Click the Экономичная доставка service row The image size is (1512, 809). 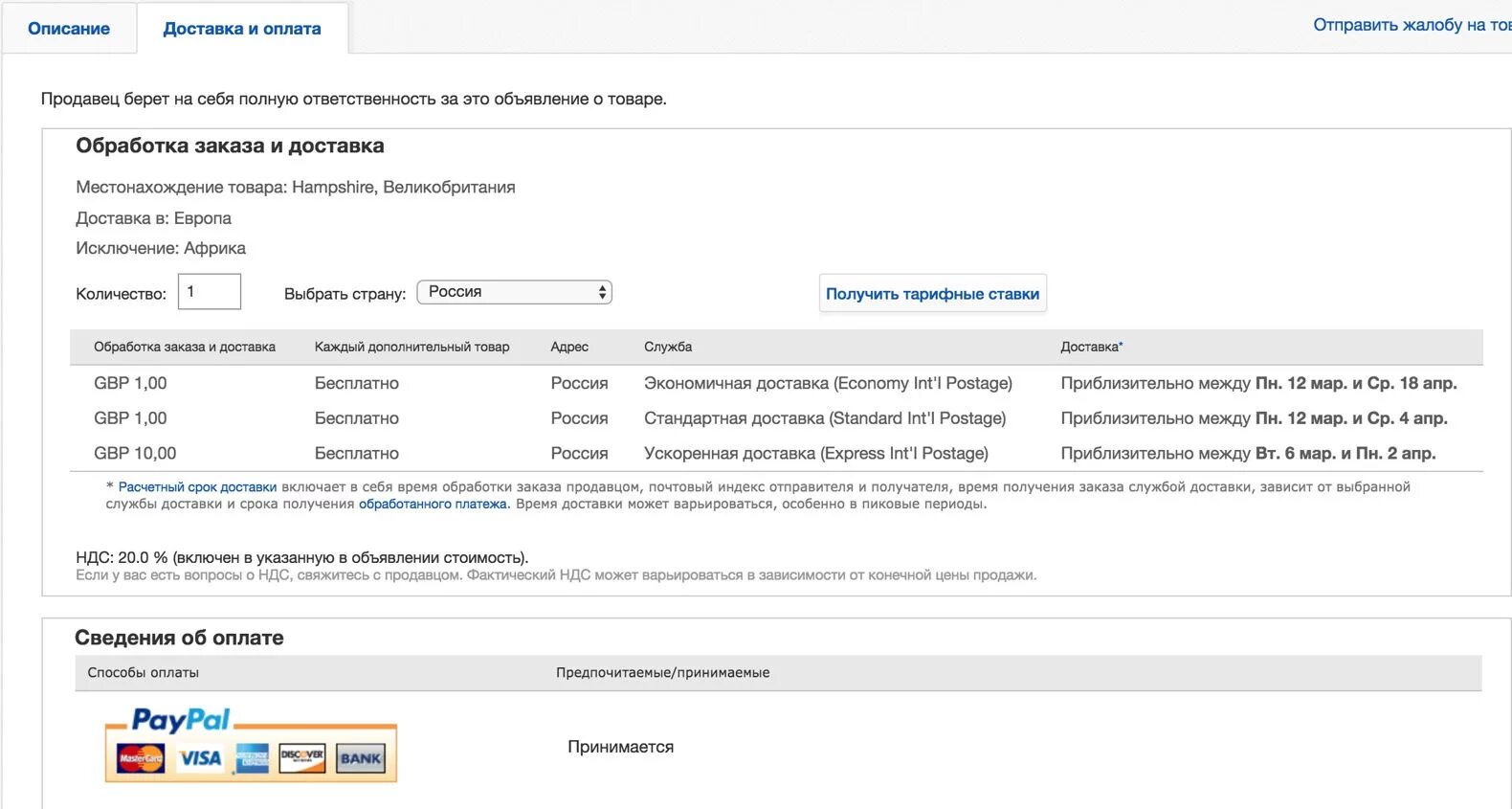point(828,383)
